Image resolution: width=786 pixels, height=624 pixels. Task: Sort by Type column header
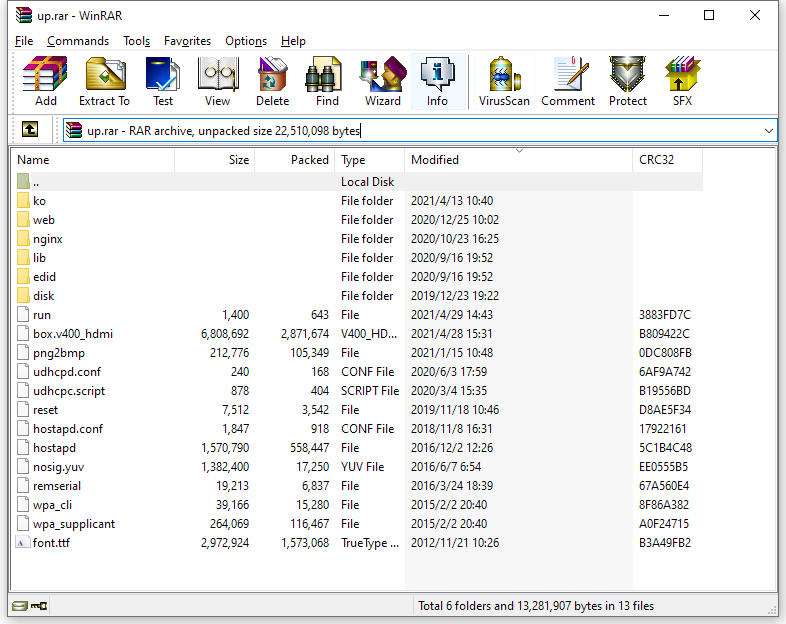coord(369,160)
